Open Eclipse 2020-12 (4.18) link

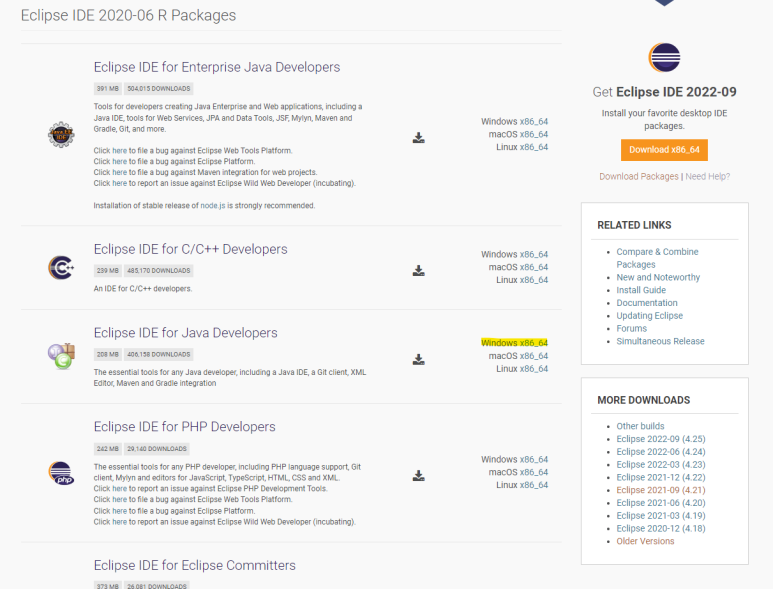tap(661, 528)
